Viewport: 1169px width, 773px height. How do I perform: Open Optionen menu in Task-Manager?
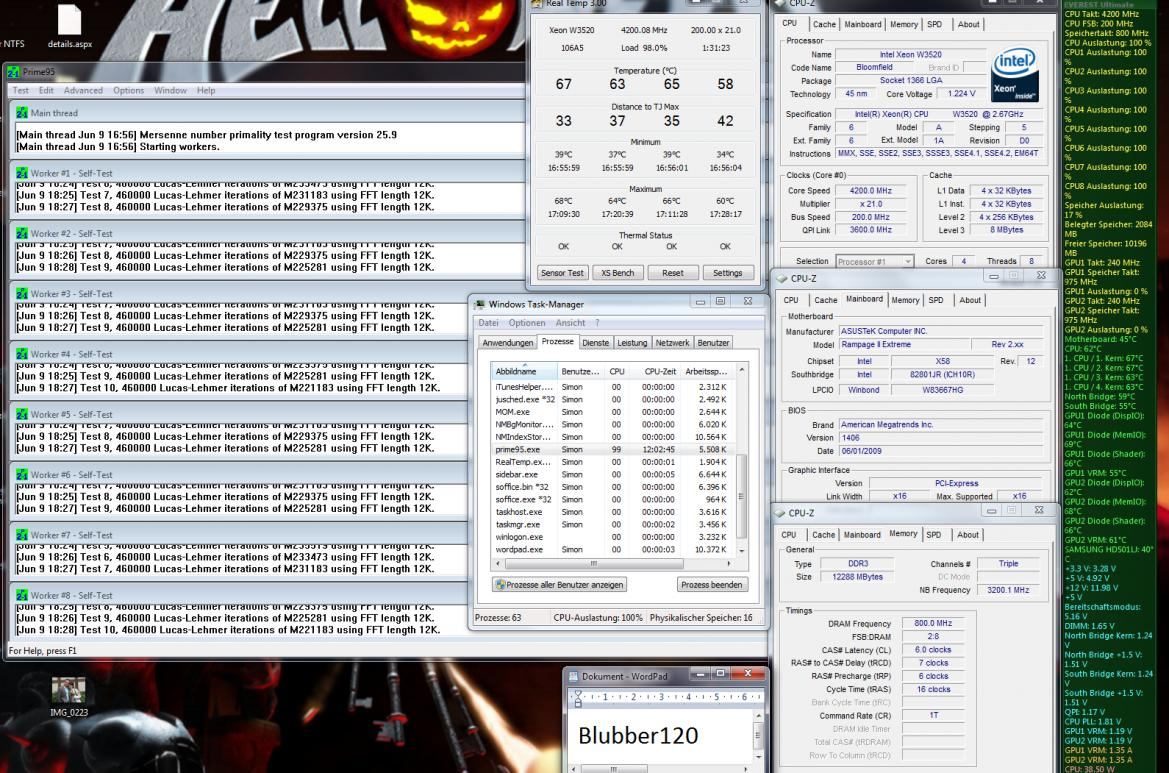pos(526,323)
